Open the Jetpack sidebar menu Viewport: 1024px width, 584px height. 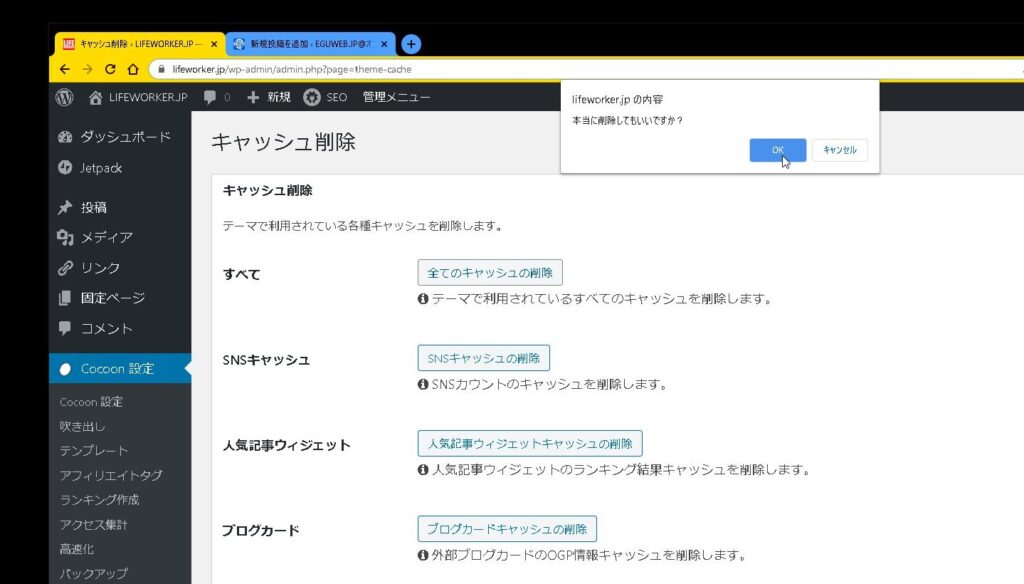(101, 168)
